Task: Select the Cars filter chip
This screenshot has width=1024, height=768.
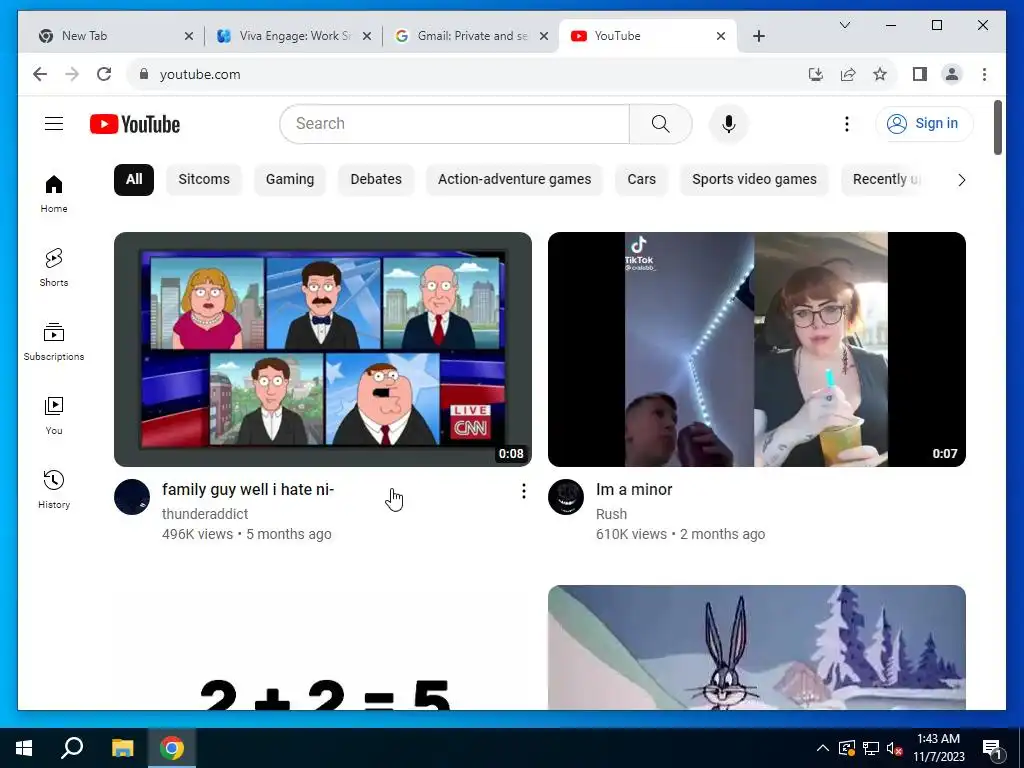Action: pyautogui.click(x=641, y=180)
